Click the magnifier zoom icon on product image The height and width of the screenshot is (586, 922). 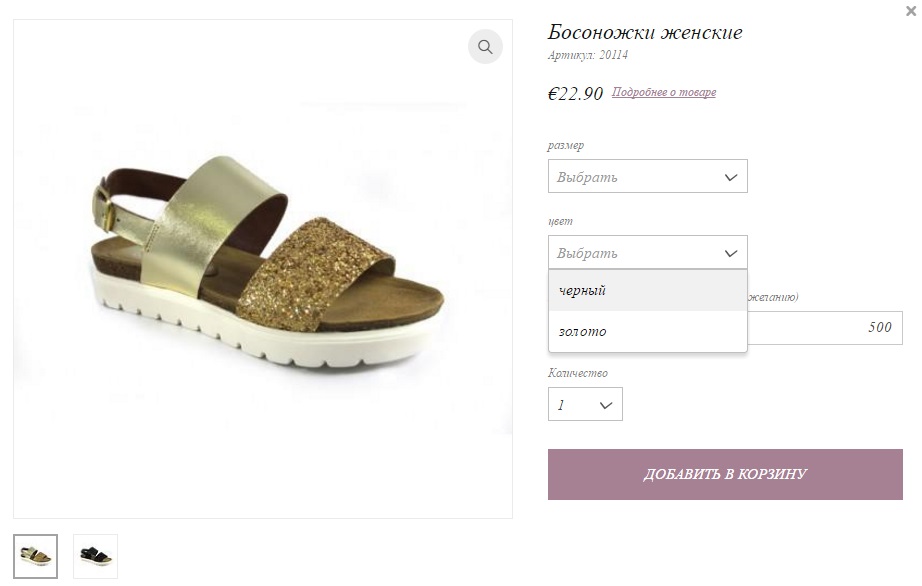point(485,46)
